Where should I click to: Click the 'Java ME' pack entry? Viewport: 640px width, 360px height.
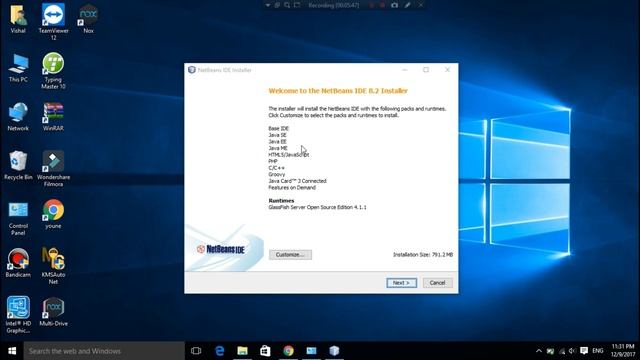tap(278, 148)
